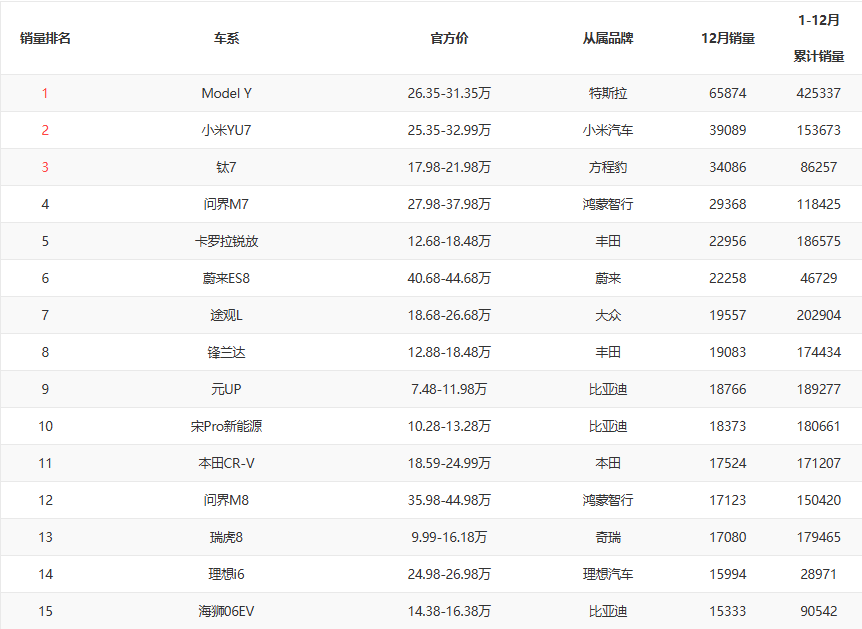862x629 pixels.
Task: Click price 24.98-26.98万
Action: [449, 574]
